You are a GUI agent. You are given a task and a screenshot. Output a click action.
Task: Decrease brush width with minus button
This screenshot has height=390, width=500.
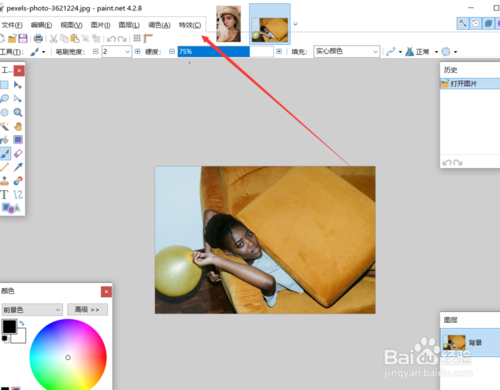(96, 52)
